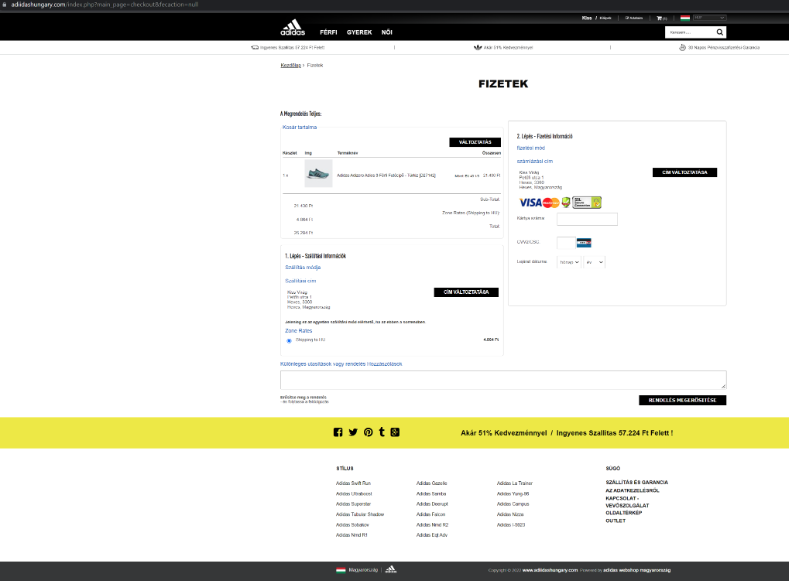This screenshot has width=789, height=581.
Task: Open the Facebook social icon
Action: (338, 432)
